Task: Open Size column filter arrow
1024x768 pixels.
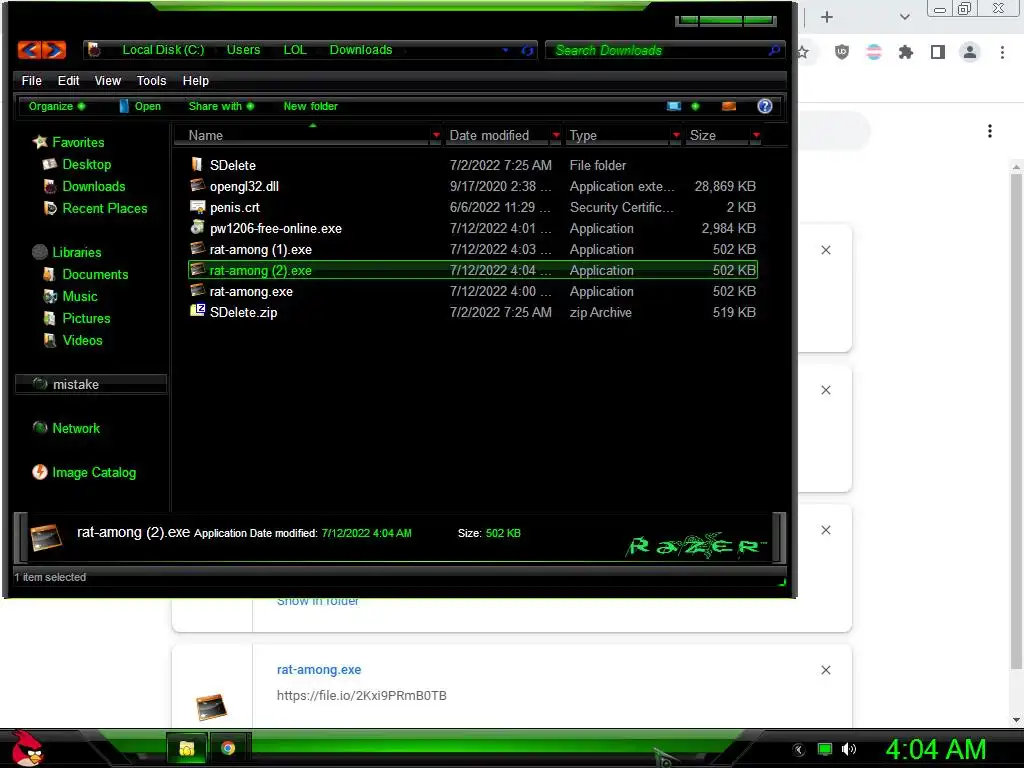Action: (x=756, y=135)
